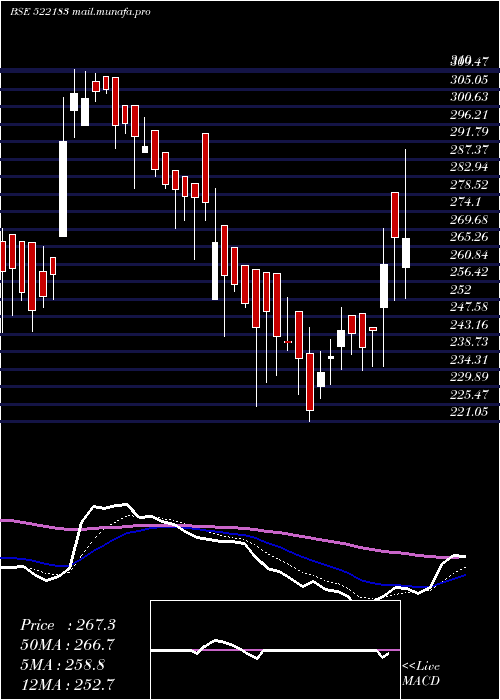Select the 229.89 price level label
This screenshot has width=500, height=700.
click(x=468, y=376)
